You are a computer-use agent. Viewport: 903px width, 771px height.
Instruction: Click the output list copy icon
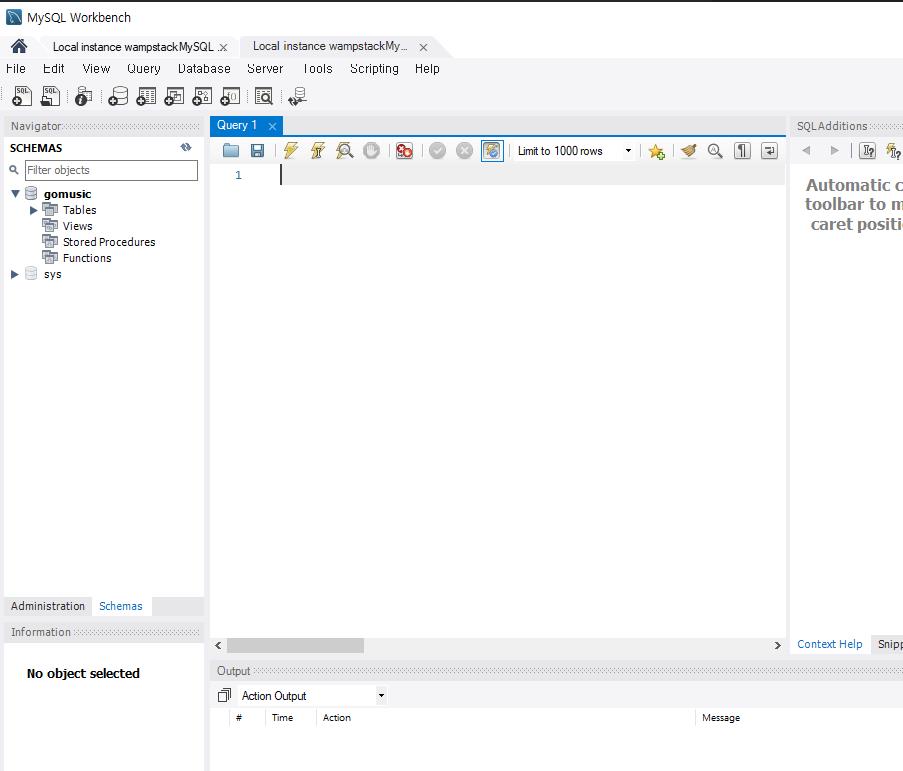(x=224, y=696)
